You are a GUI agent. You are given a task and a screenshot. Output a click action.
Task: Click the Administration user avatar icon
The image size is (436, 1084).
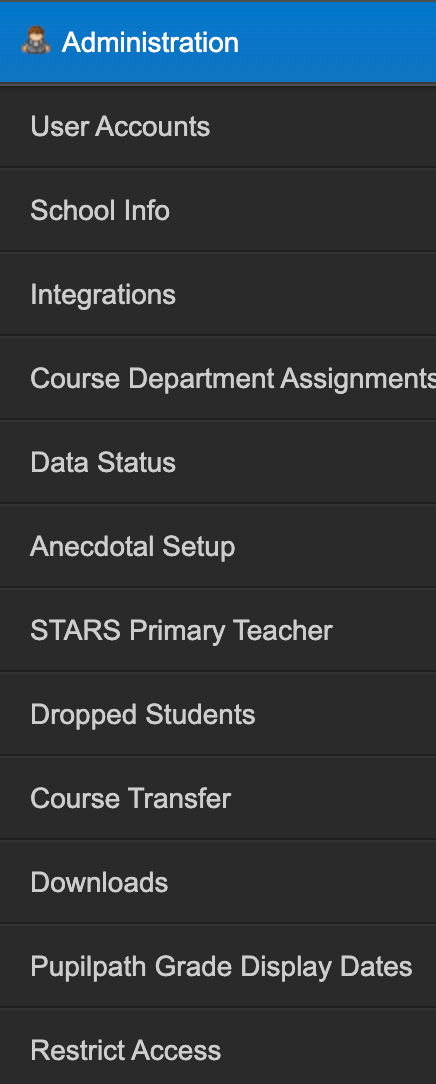click(x=36, y=41)
